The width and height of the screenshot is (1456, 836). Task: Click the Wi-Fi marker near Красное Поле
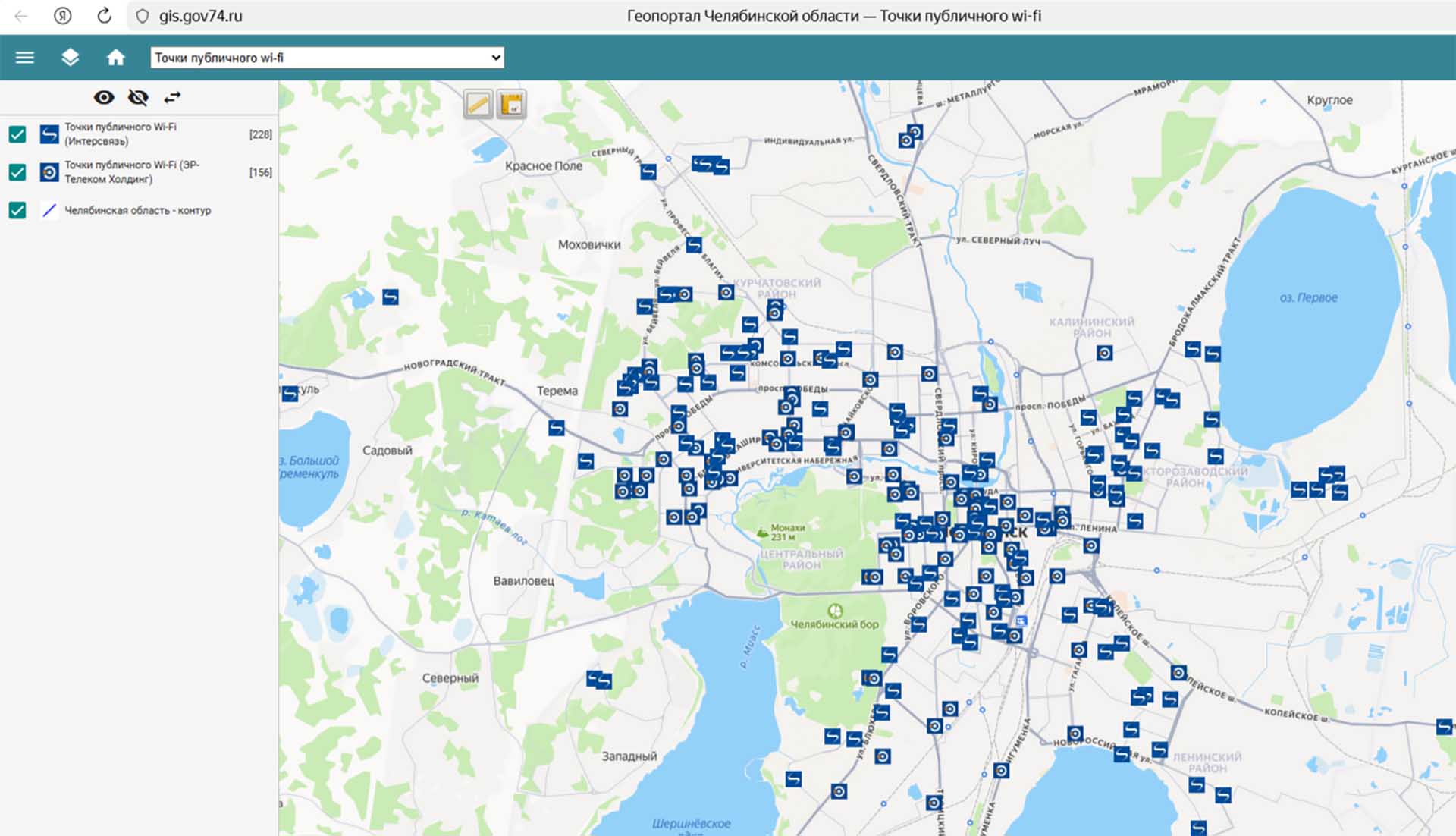(648, 172)
